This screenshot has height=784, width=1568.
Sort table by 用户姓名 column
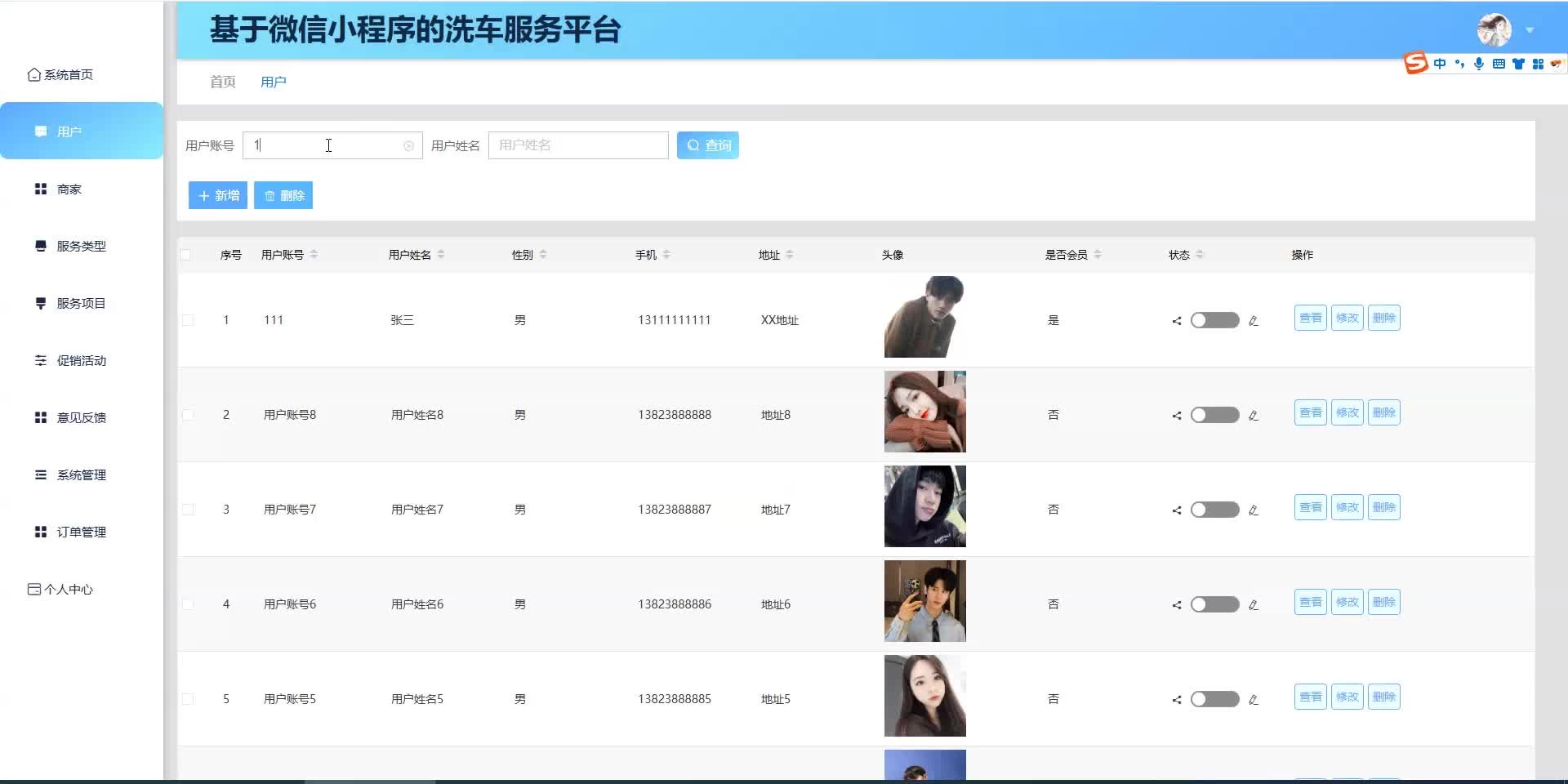pyautogui.click(x=441, y=255)
